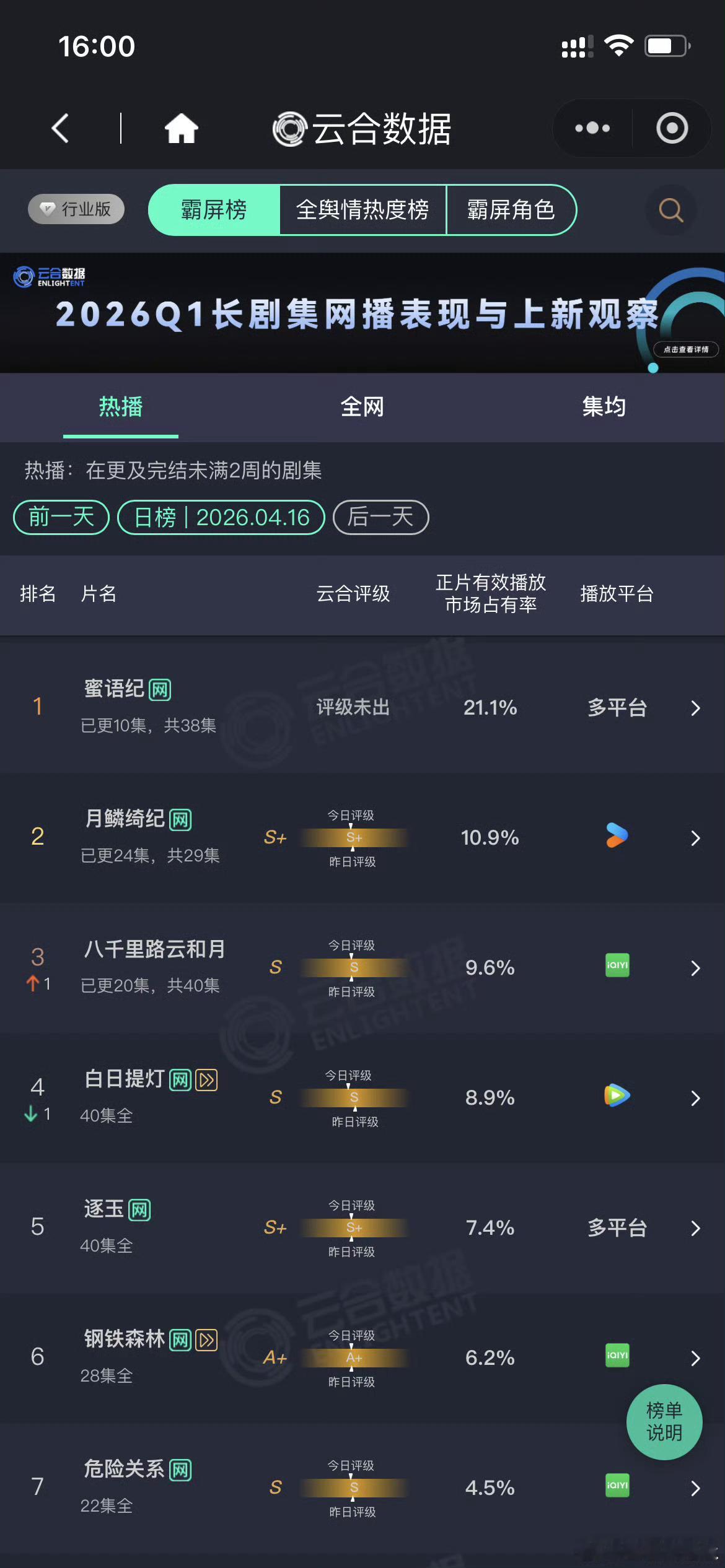Tap the 日榜 2026.04.16 date selector
The image size is (725, 1568).
(221, 517)
